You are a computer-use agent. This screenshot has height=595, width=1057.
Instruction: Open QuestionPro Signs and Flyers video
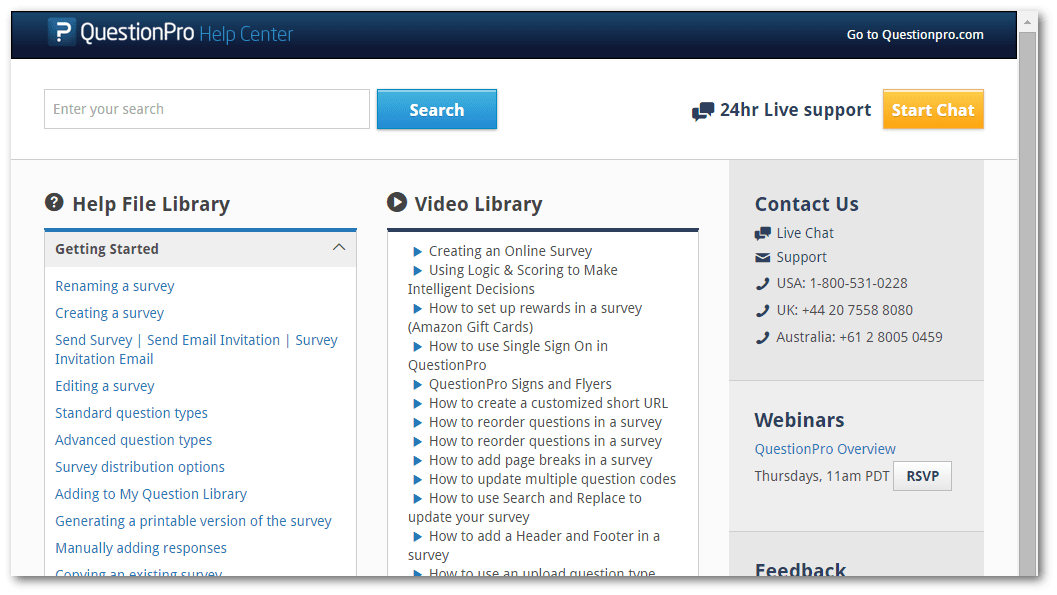point(520,384)
